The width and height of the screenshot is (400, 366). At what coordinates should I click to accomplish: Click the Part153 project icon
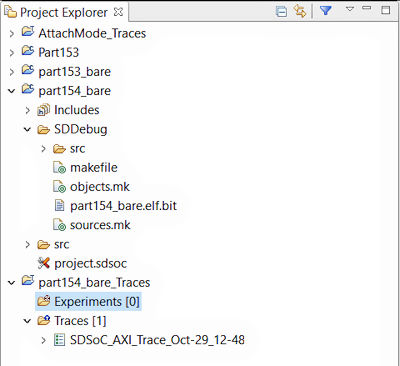point(28,51)
